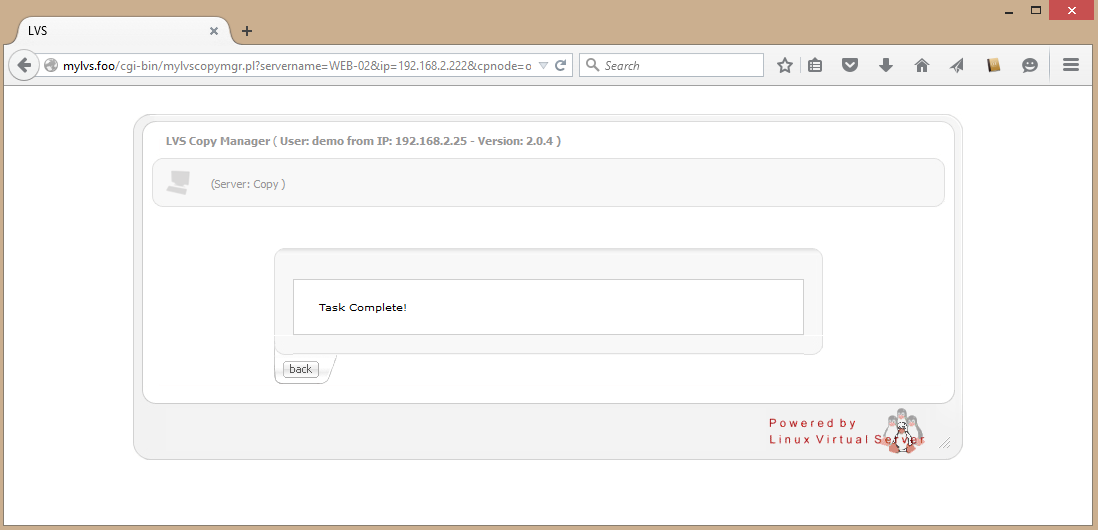The width and height of the screenshot is (1098, 530).
Task: Select the LVS tab
Action: click(x=110, y=31)
